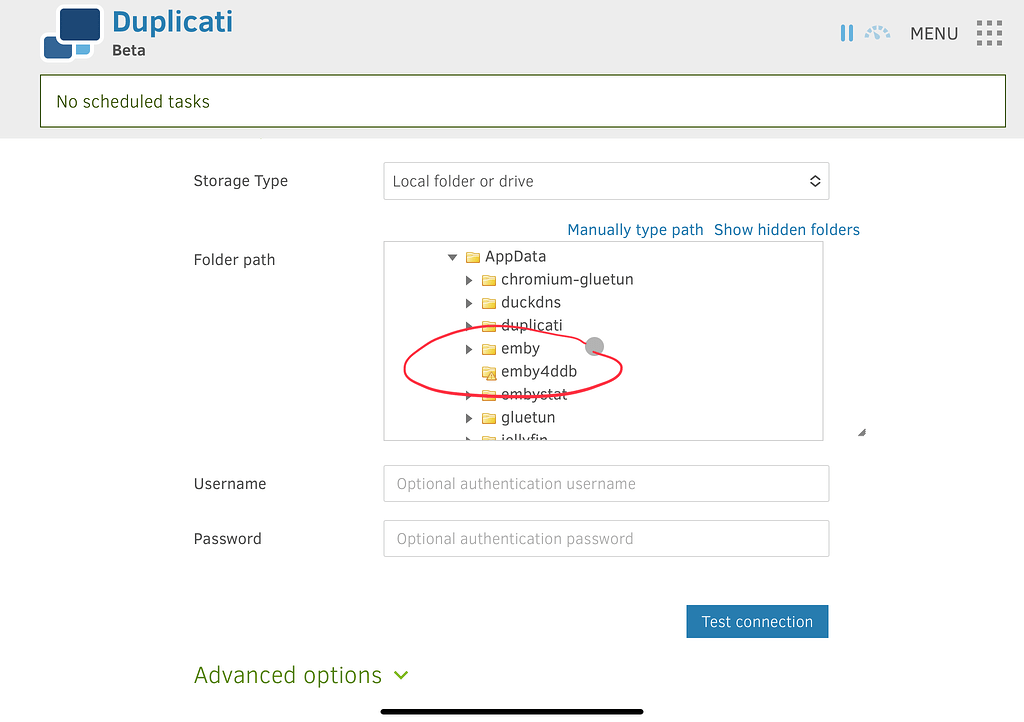This screenshot has height=722, width=1024.
Task: Click the pause icon in the header
Action: click(846, 32)
